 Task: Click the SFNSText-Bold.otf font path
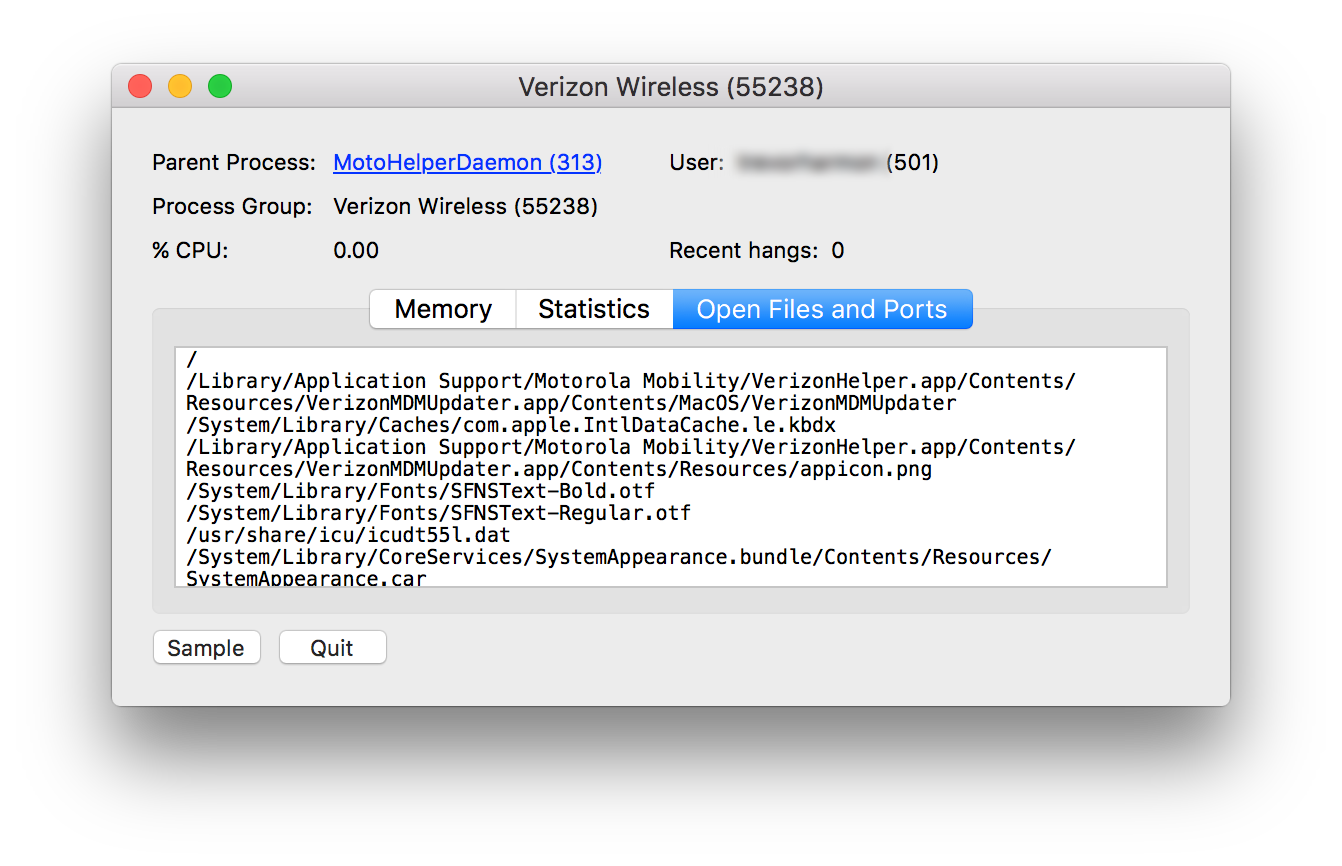[420, 491]
